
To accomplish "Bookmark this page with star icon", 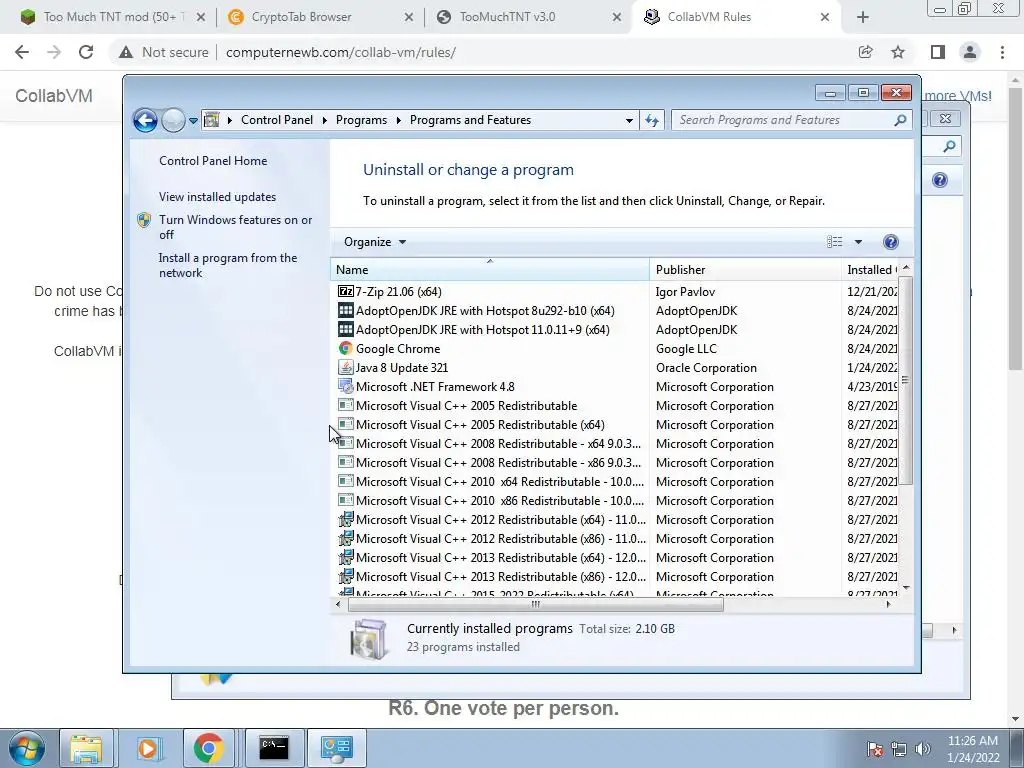I will (898, 52).
